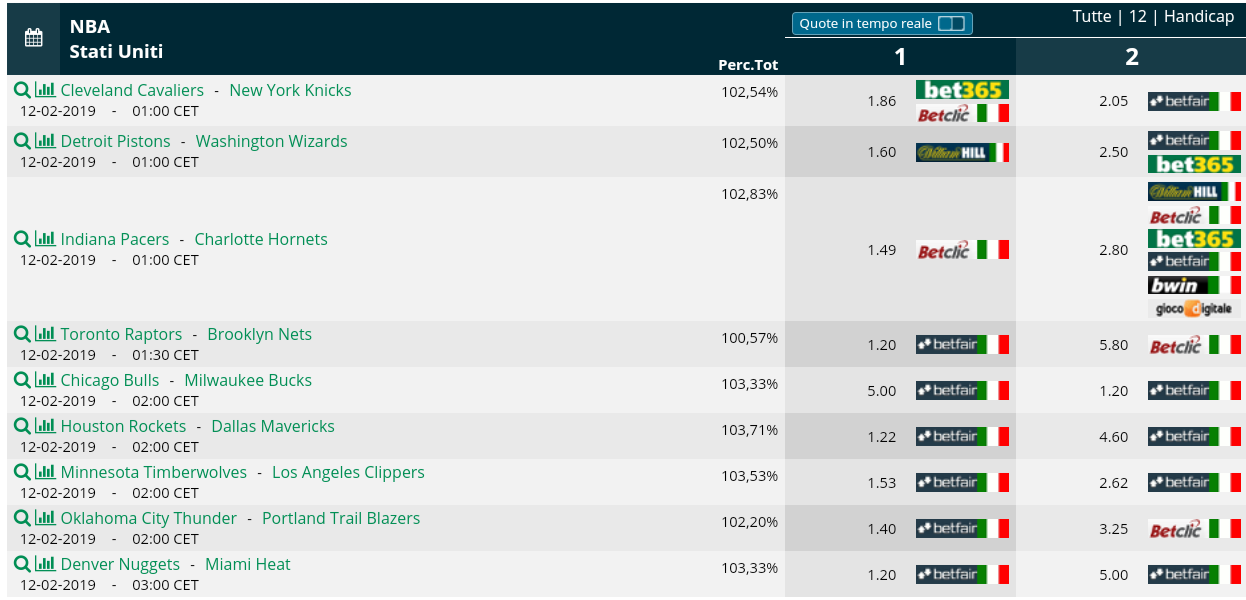Viewport: 1246px width, 600px height.
Task: Click the 103,71% total percentage value
Action: click(x=750, y=430)
